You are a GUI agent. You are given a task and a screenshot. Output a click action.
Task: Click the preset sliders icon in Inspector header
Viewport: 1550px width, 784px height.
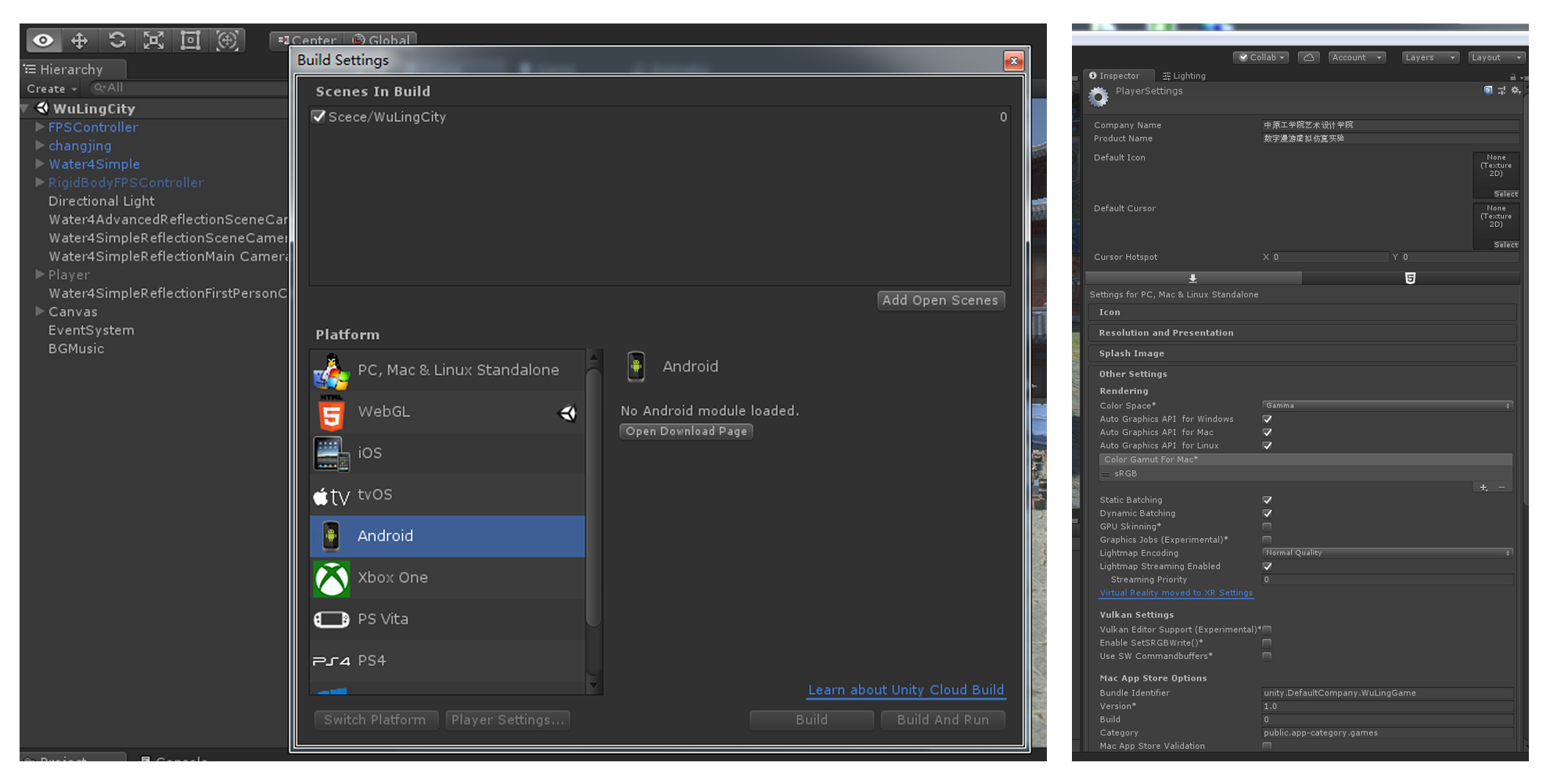(1501, 91)
